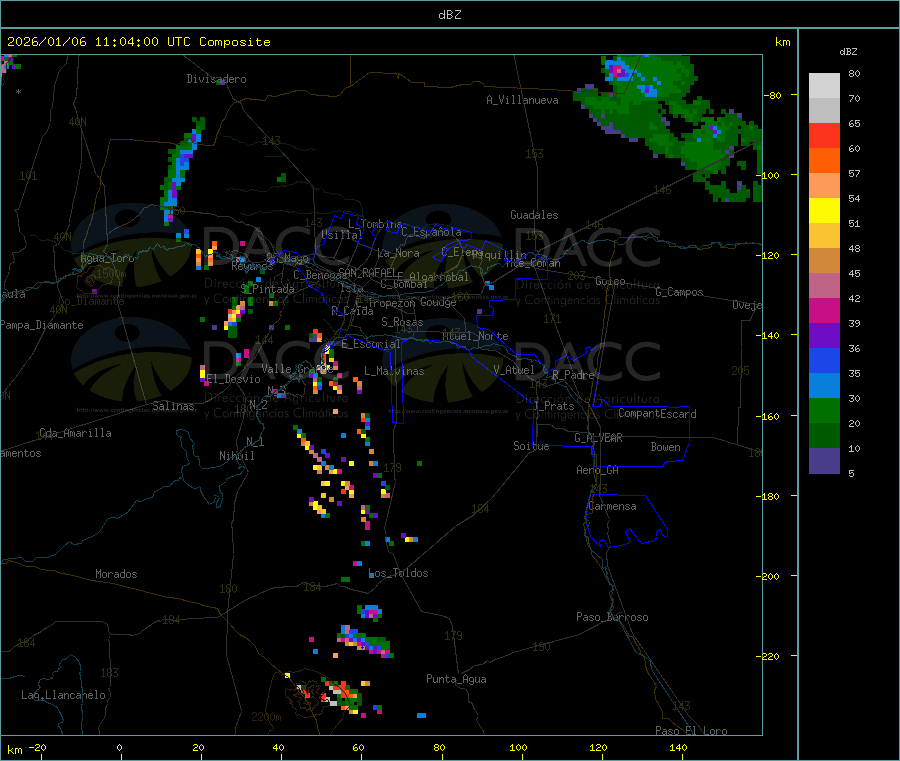This screenshot has width=900, height=761.
Task: Click the G_Campos map label
Action: (x=680, y=292)
